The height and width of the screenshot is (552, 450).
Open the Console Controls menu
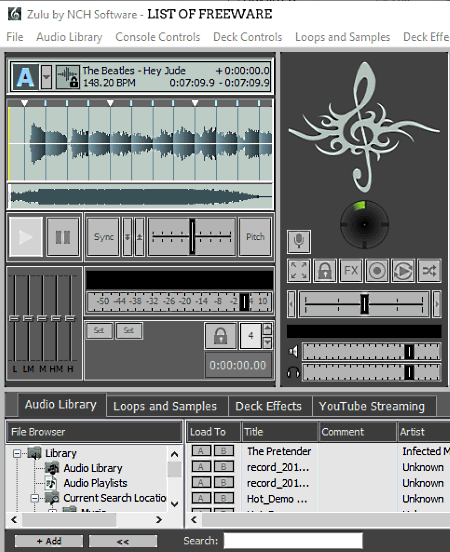(158, 37)
